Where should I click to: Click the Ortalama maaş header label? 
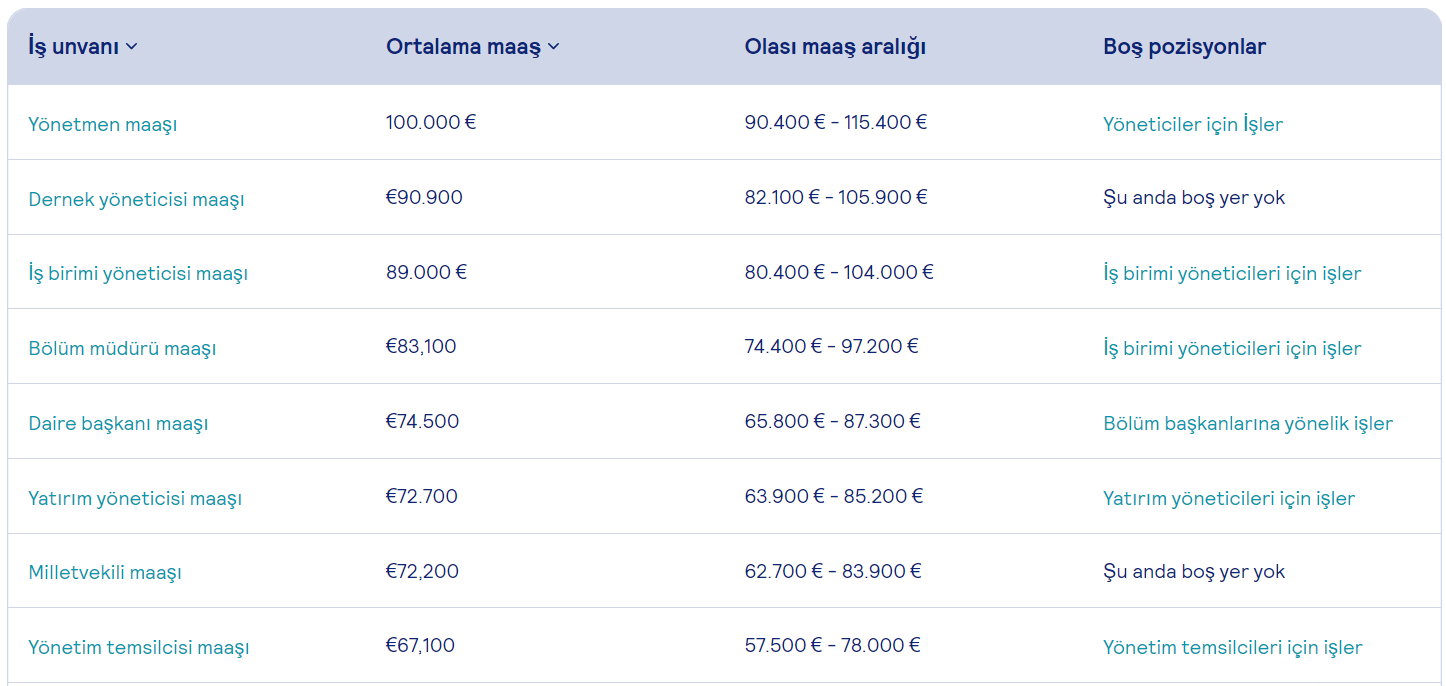(463, 47)
